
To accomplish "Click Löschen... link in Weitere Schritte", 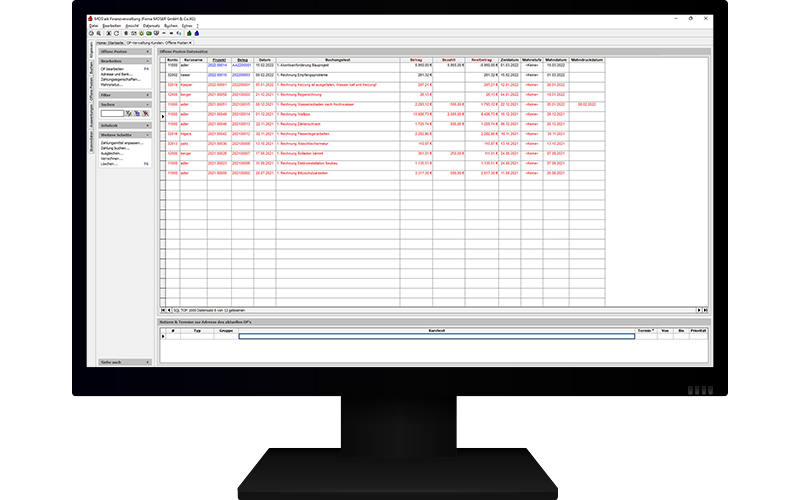I will [109, 164].
